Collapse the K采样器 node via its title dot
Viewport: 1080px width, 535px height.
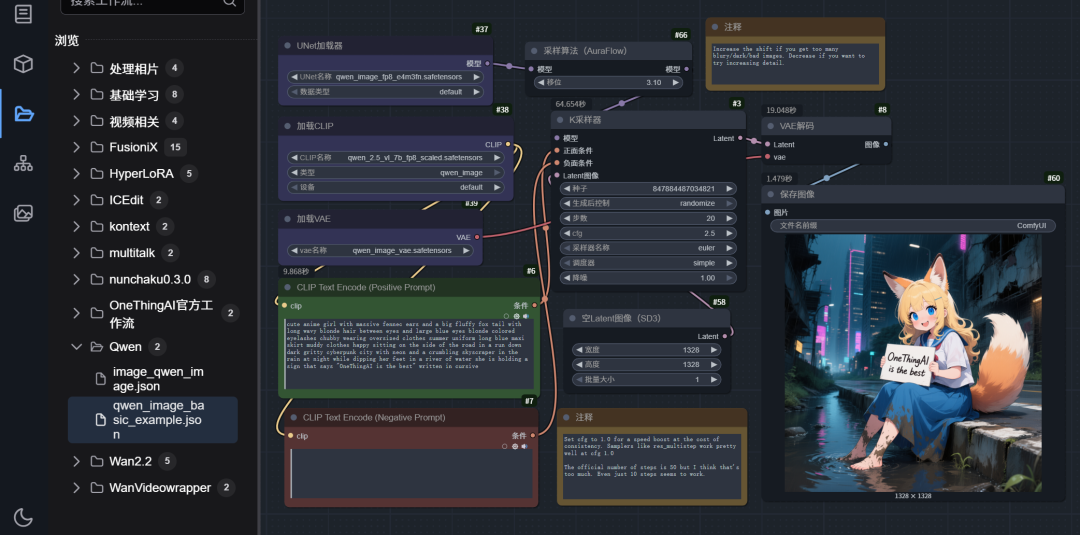[559, 120]
